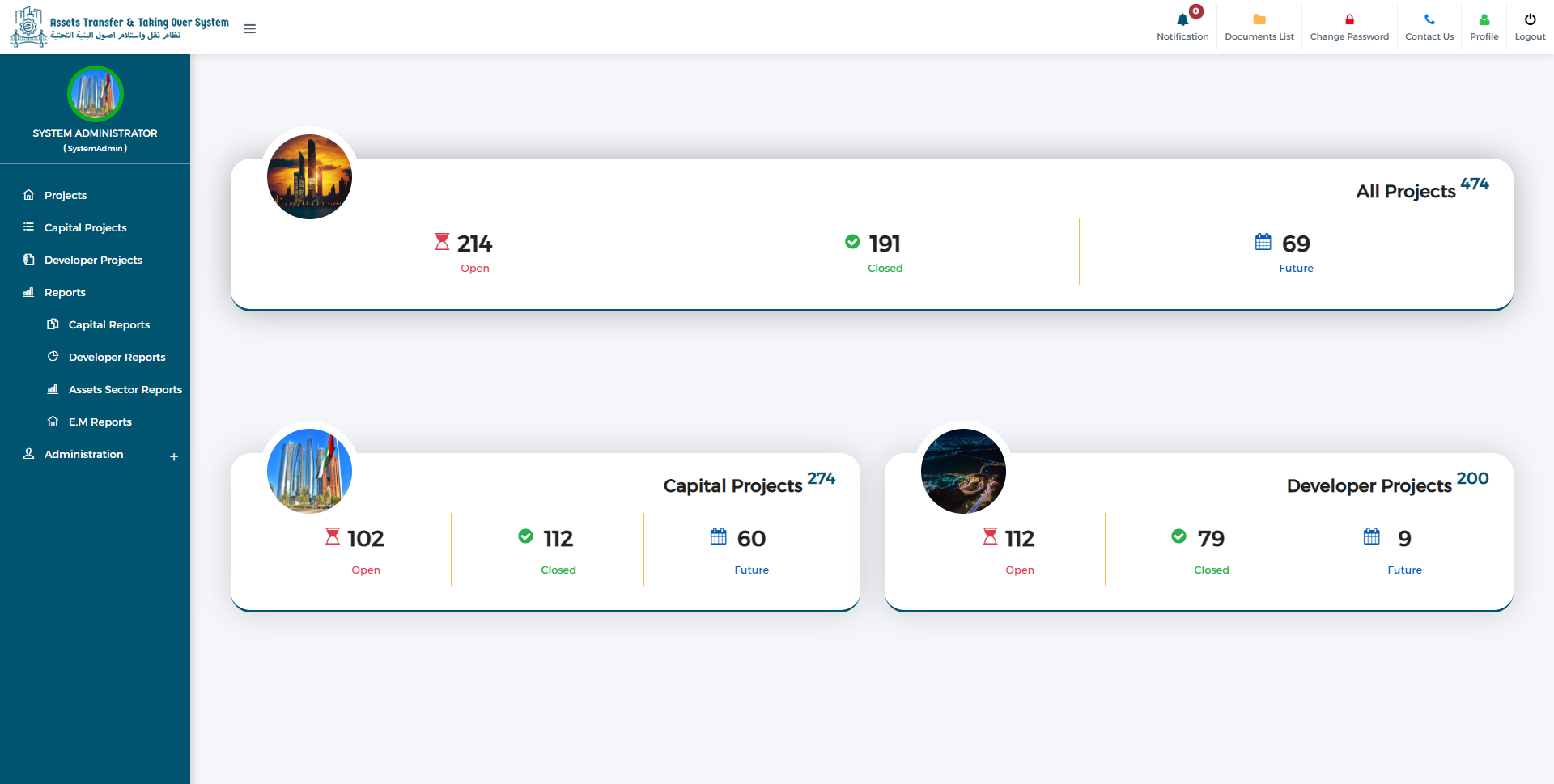Viewport: 1554px width, 784px height.
Task: Click the All Projects Future calendar icon
Action: pos(1263,242)
